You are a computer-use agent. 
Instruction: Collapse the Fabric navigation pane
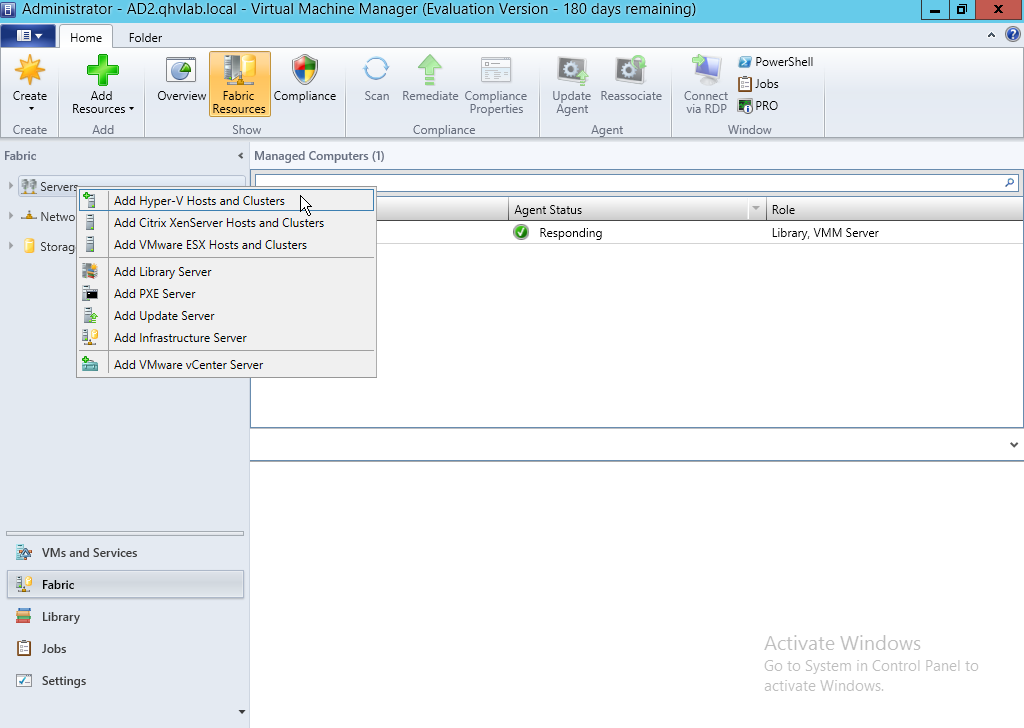(x=240, y=156)
